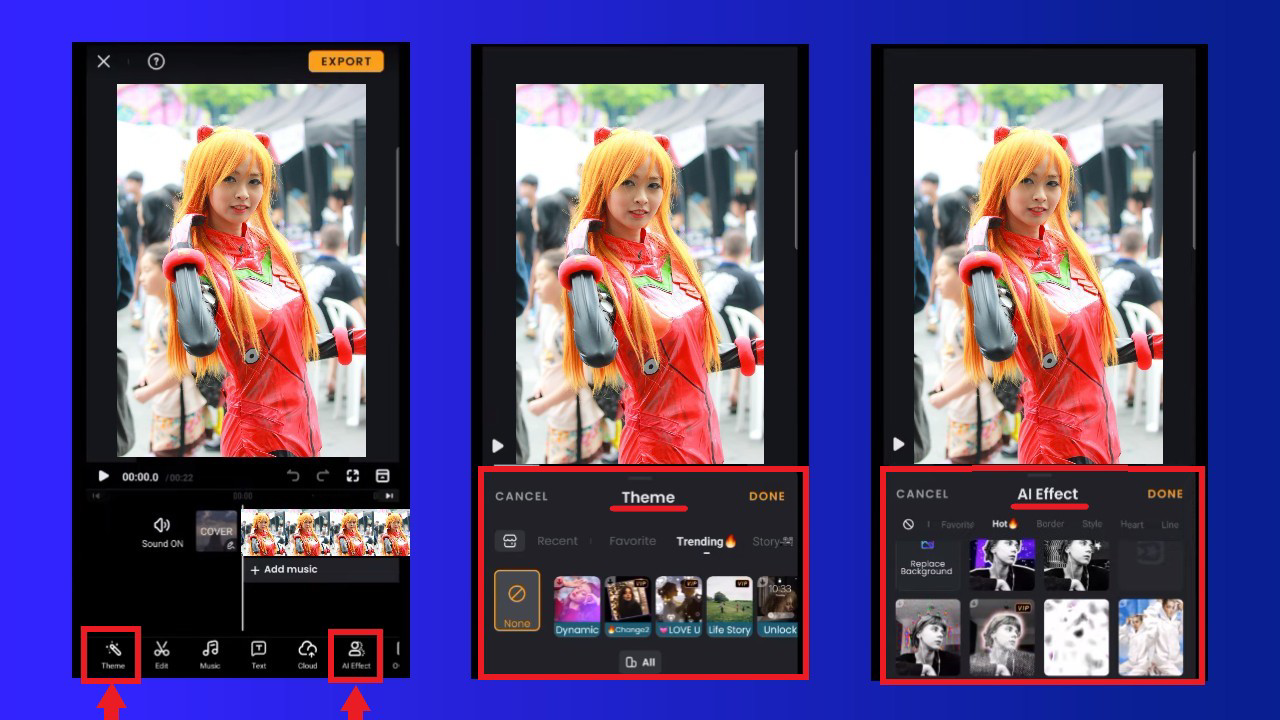
Task: Cancel the AI Effect panel
Action: (x=922, y=494)
